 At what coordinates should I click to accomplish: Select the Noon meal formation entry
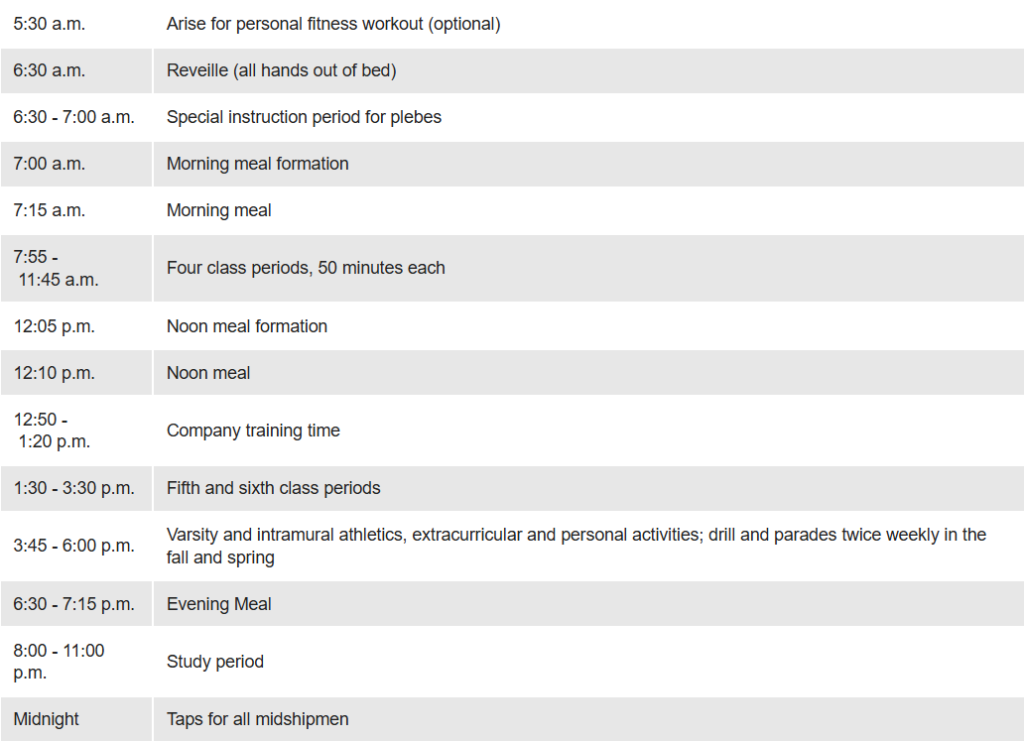[247, 326]
